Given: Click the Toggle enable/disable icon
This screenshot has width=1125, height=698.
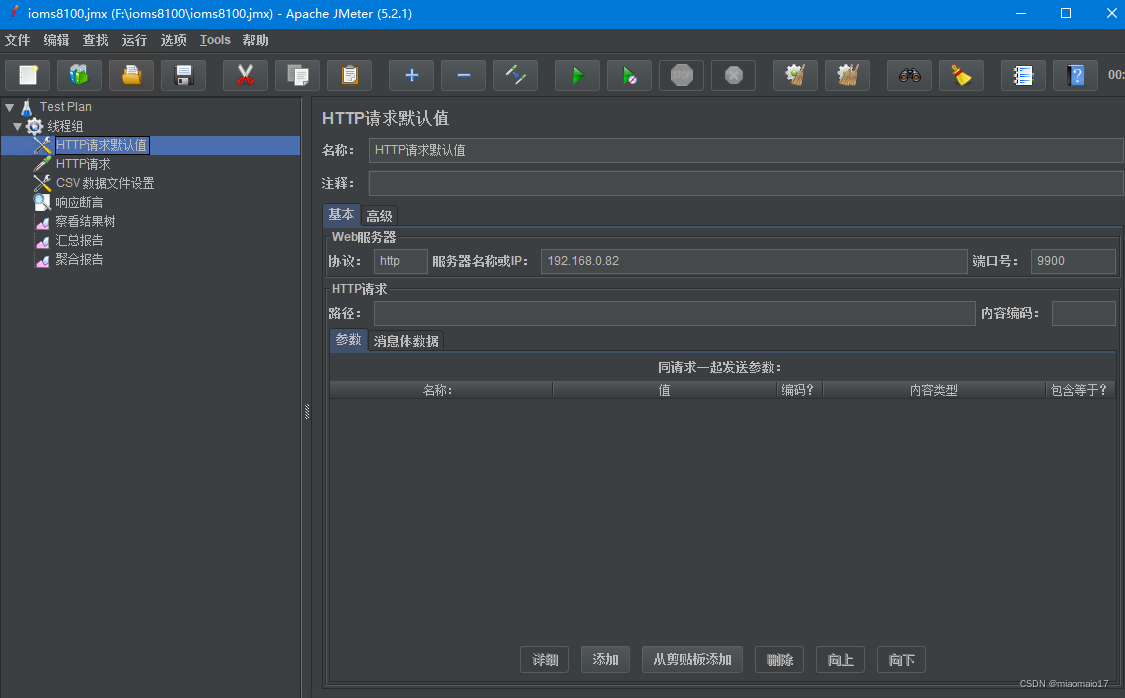Looking at the screenshot, I should coord(515,75).
